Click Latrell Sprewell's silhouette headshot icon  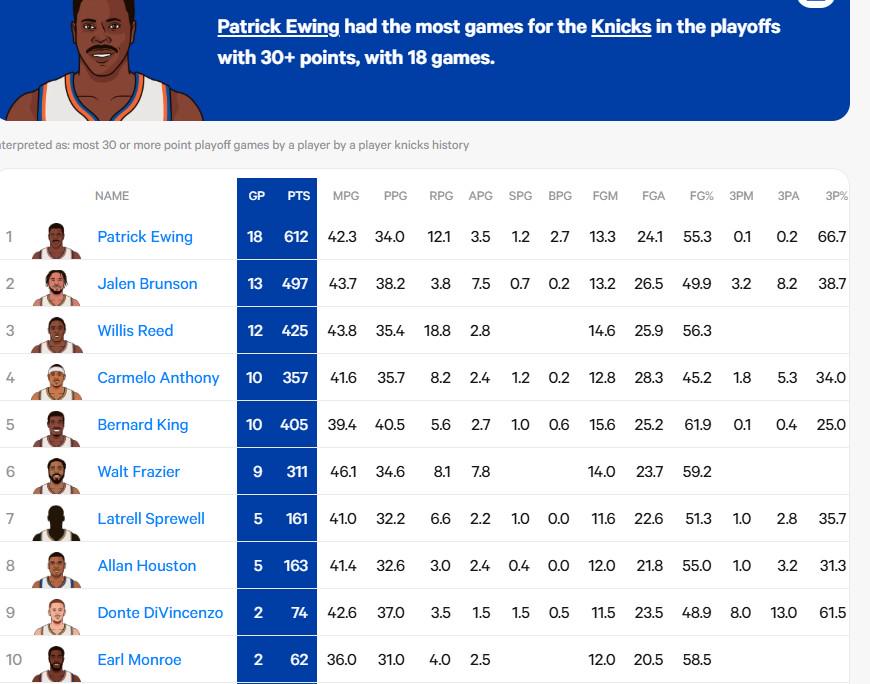[x=57, y=523]
